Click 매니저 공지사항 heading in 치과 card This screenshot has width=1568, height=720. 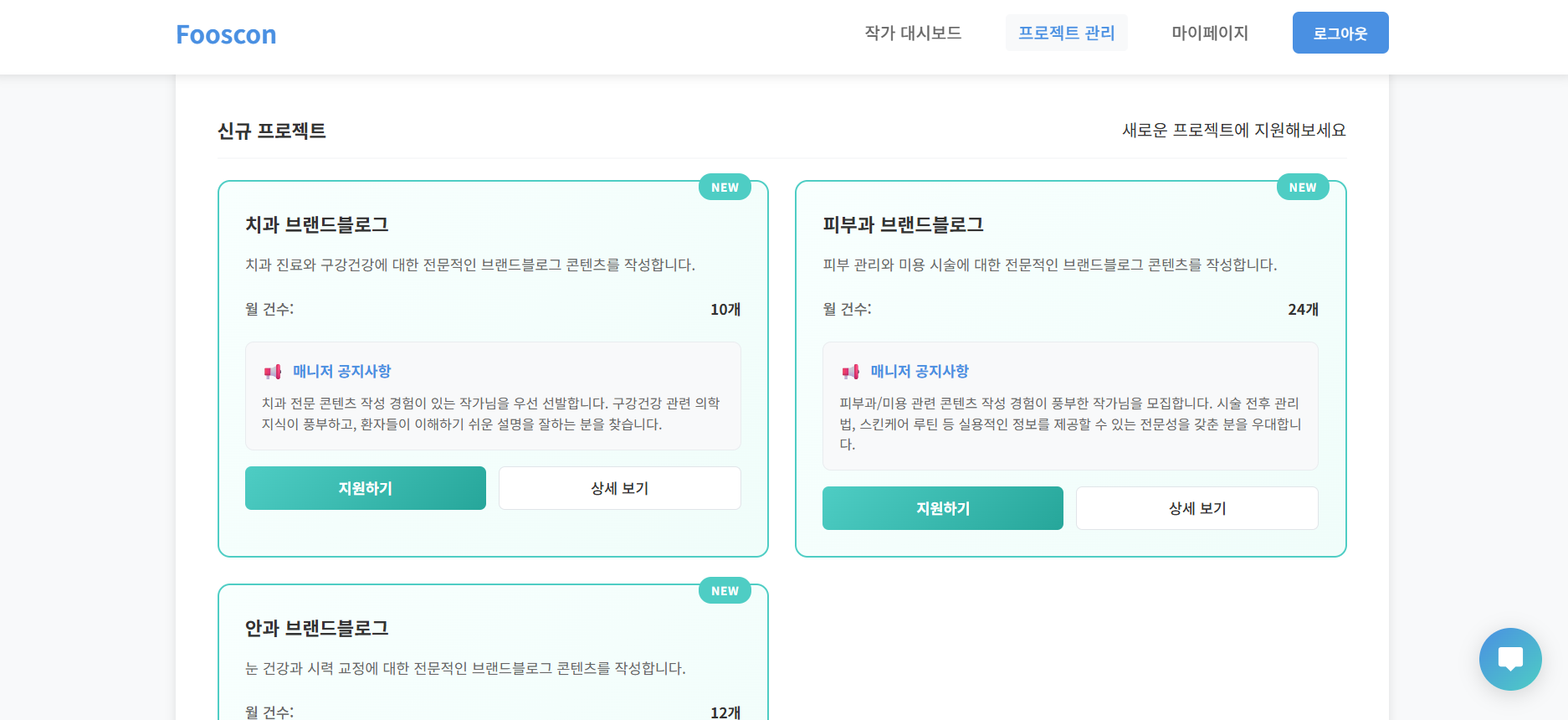click(341, 371)
